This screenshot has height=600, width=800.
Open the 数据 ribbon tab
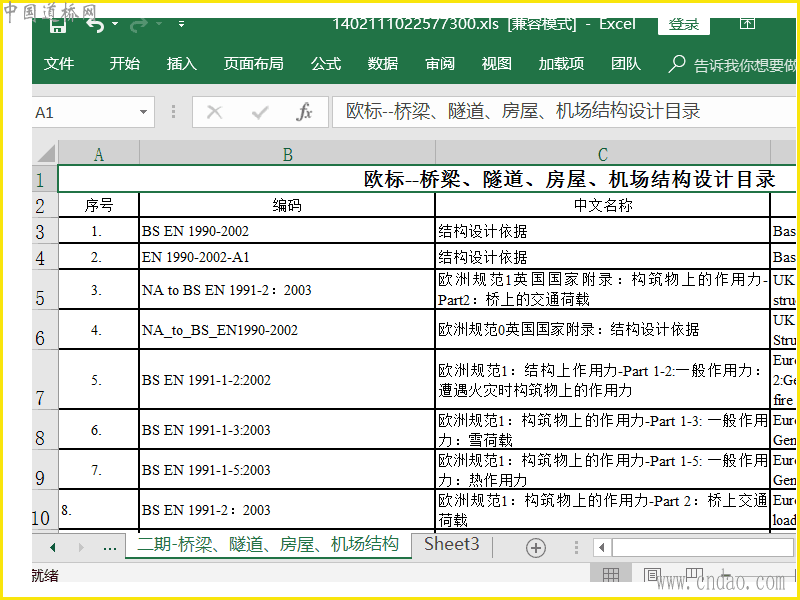383,64
